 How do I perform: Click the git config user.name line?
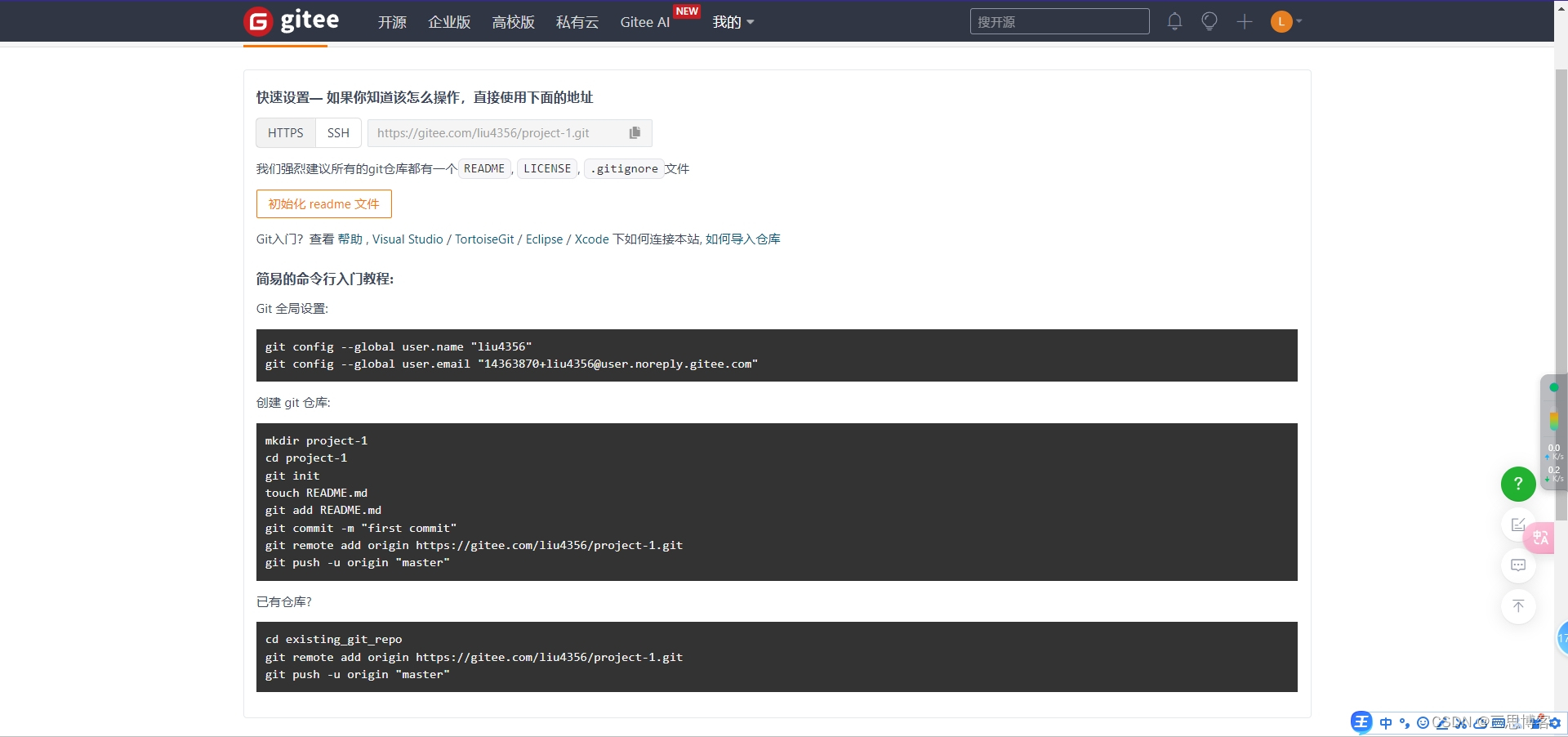click(x=399, y=346)
